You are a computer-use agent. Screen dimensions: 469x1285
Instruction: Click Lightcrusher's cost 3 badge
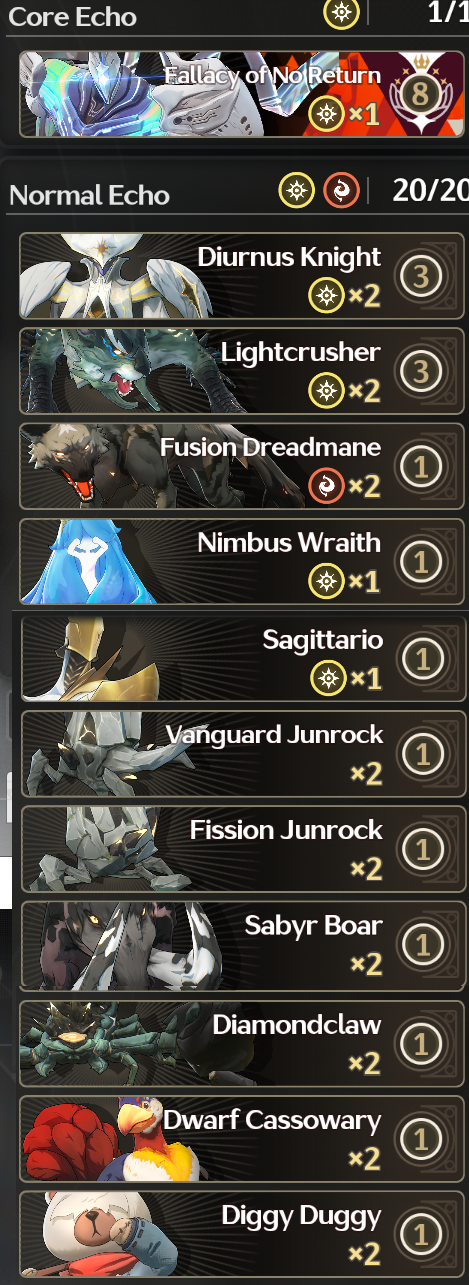coord(421,371)
